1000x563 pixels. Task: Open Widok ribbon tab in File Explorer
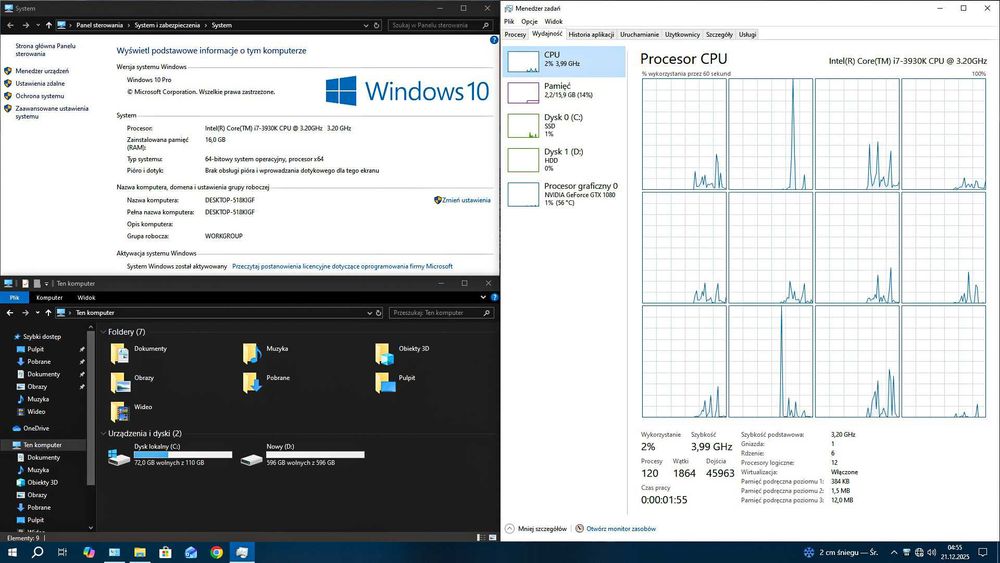click(x=86, y=297)
